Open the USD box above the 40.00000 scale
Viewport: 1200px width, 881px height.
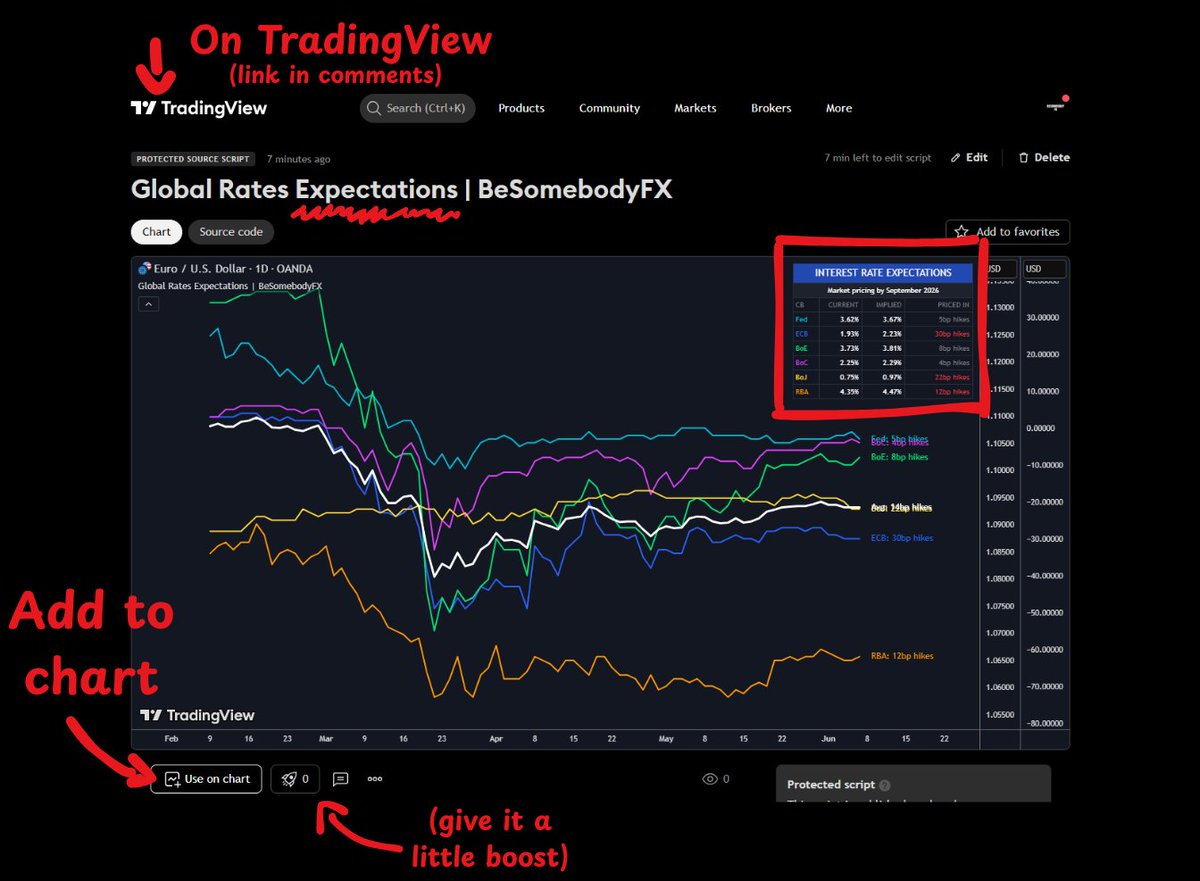(1044, 269)
